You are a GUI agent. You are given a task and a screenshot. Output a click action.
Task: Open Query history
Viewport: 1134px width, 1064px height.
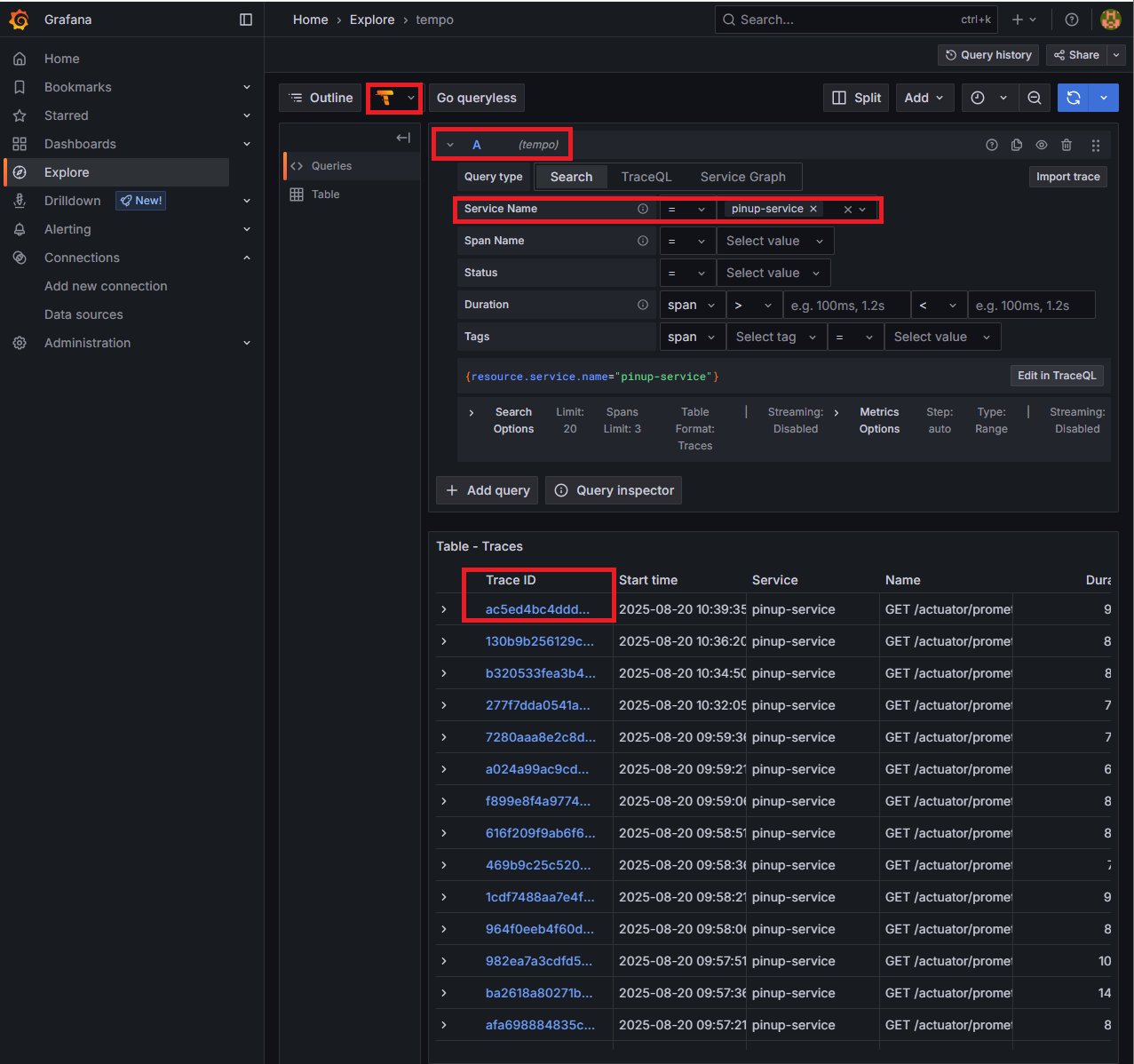[988, 55]
